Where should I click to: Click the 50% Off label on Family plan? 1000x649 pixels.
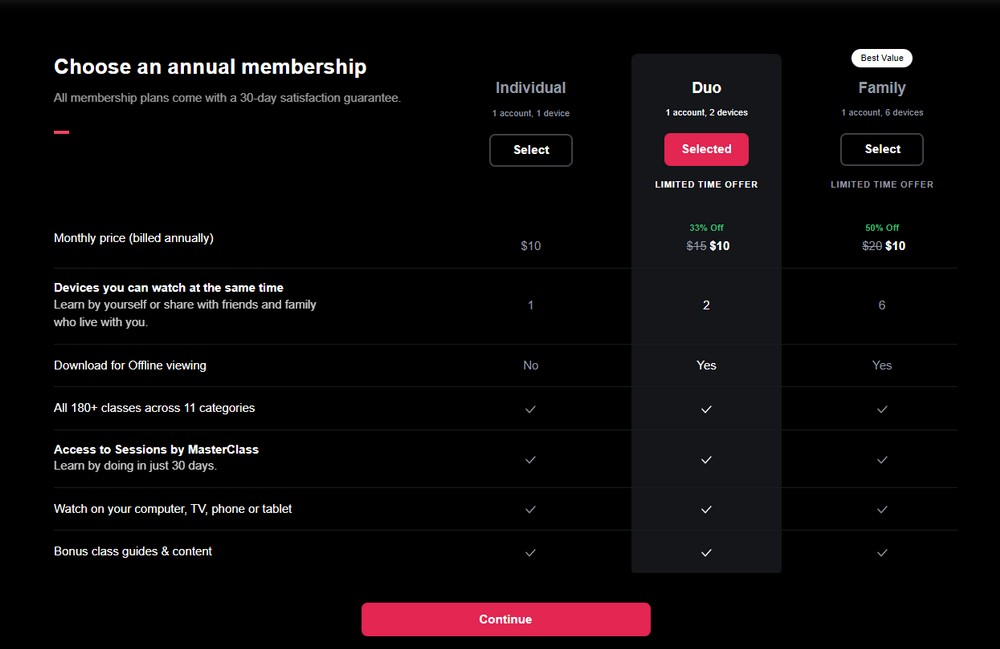tap(882, 227)
